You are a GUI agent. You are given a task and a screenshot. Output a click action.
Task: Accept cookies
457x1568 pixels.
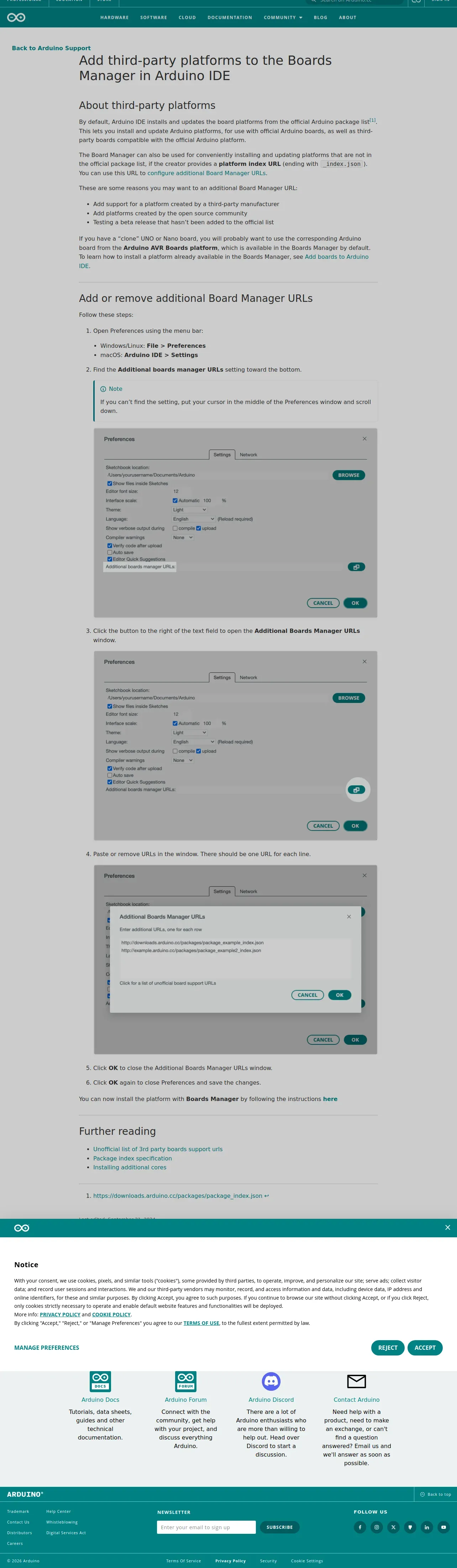(425, 1348)
